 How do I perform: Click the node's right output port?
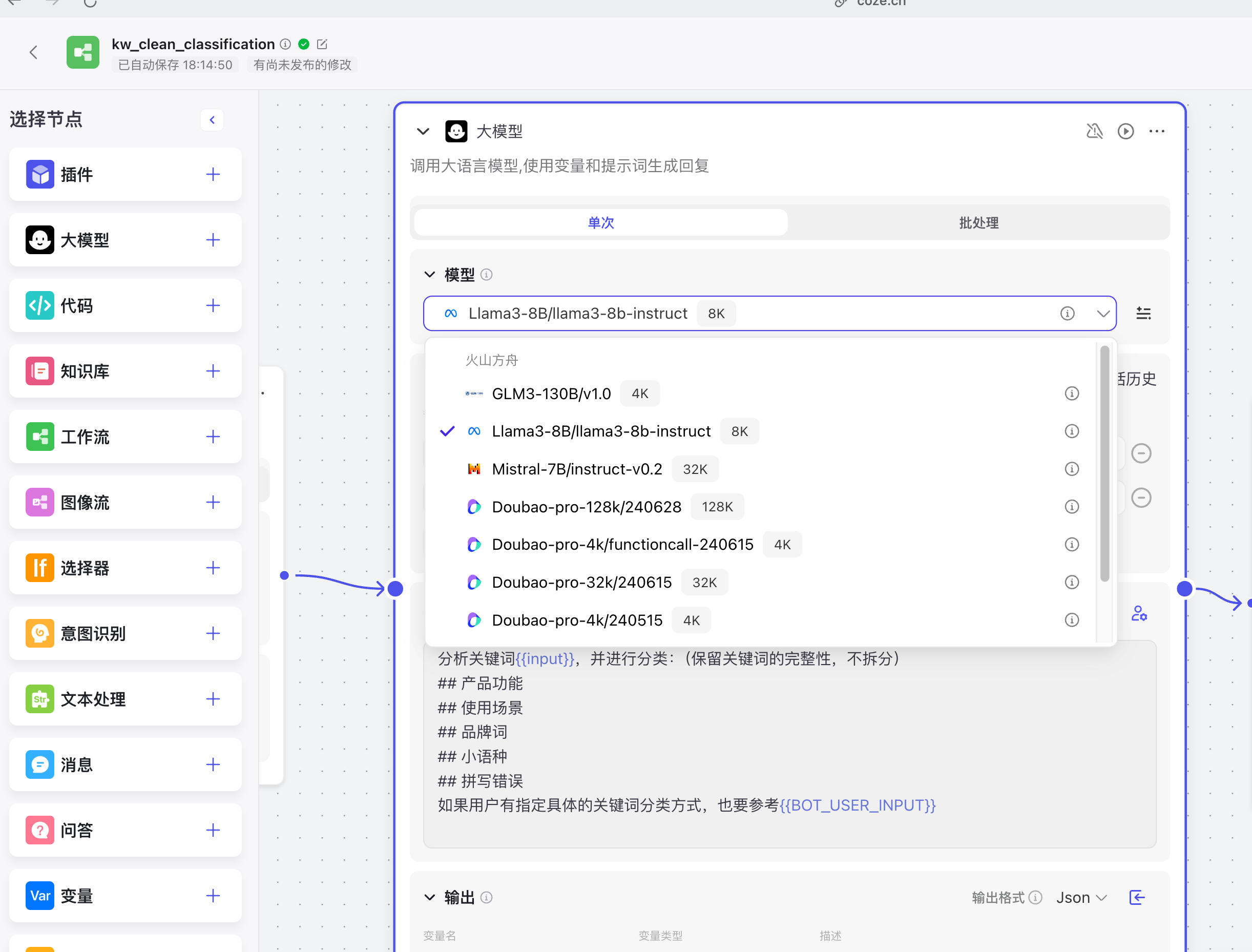pyautogui.click(x=1184, y=589)
